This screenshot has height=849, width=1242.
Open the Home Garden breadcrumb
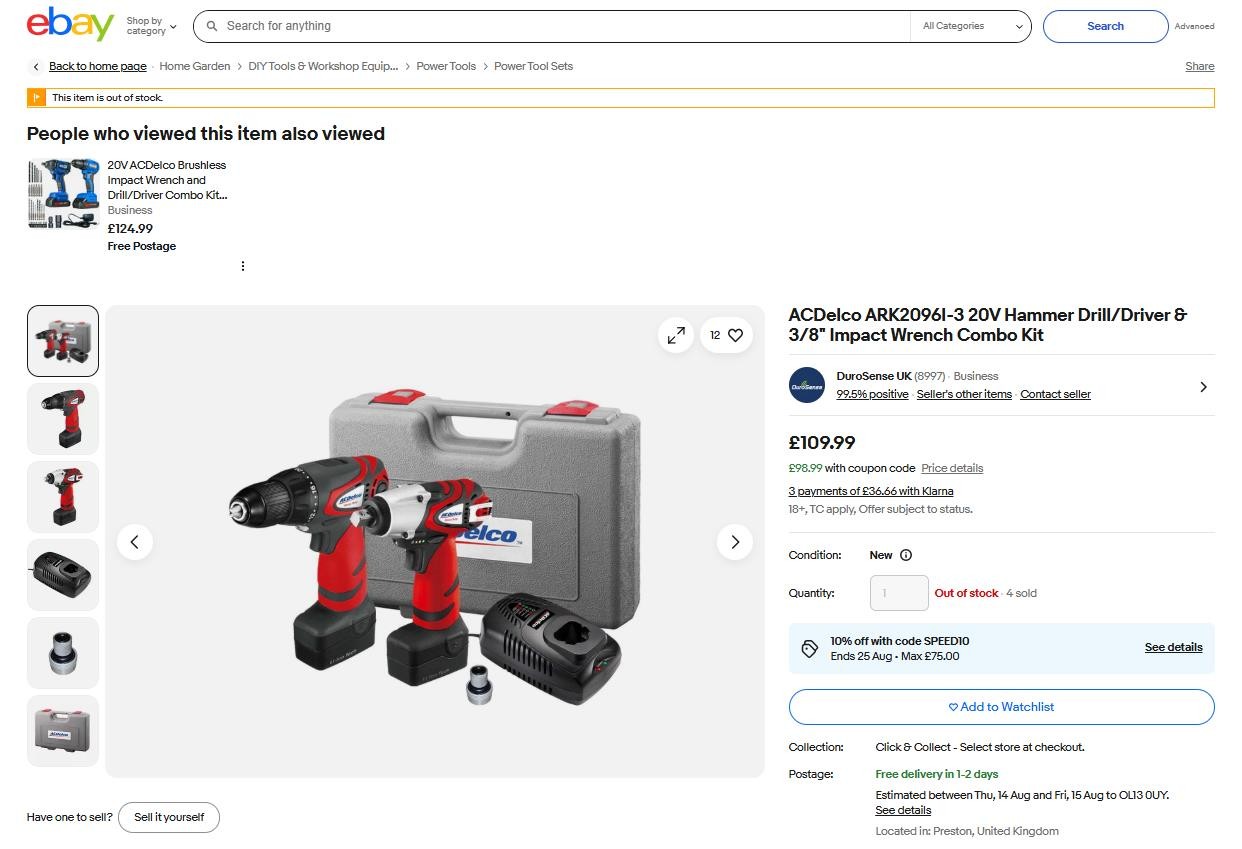pos(195,66)
